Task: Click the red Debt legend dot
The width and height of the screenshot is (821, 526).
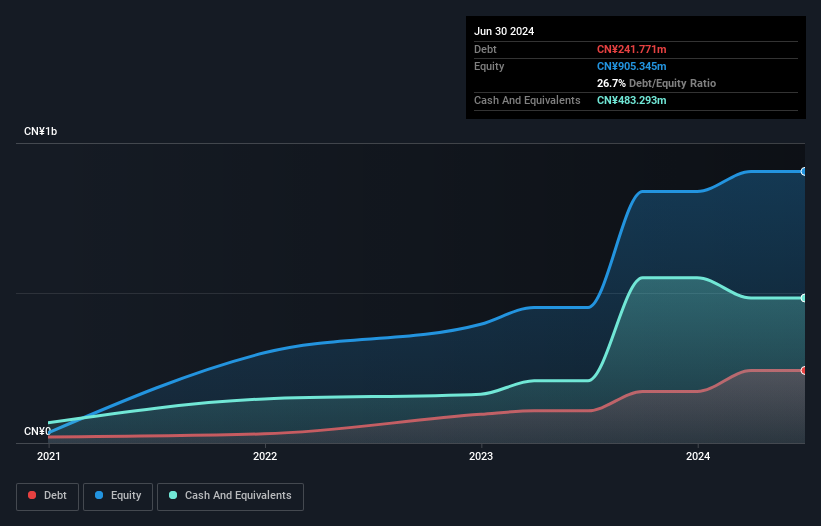Action: point(32,495)
